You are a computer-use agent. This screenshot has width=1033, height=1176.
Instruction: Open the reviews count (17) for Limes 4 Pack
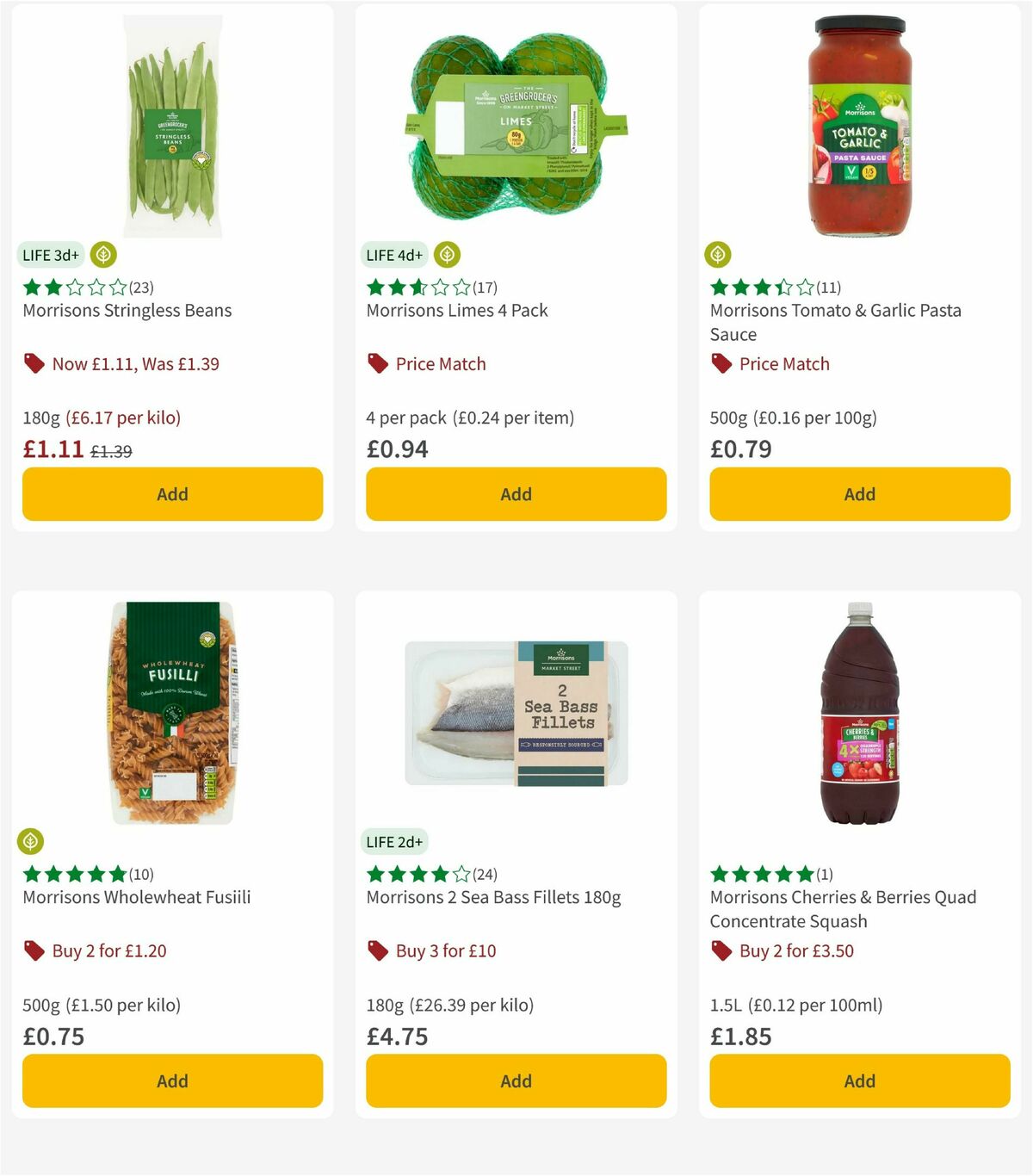pos(484,288)
